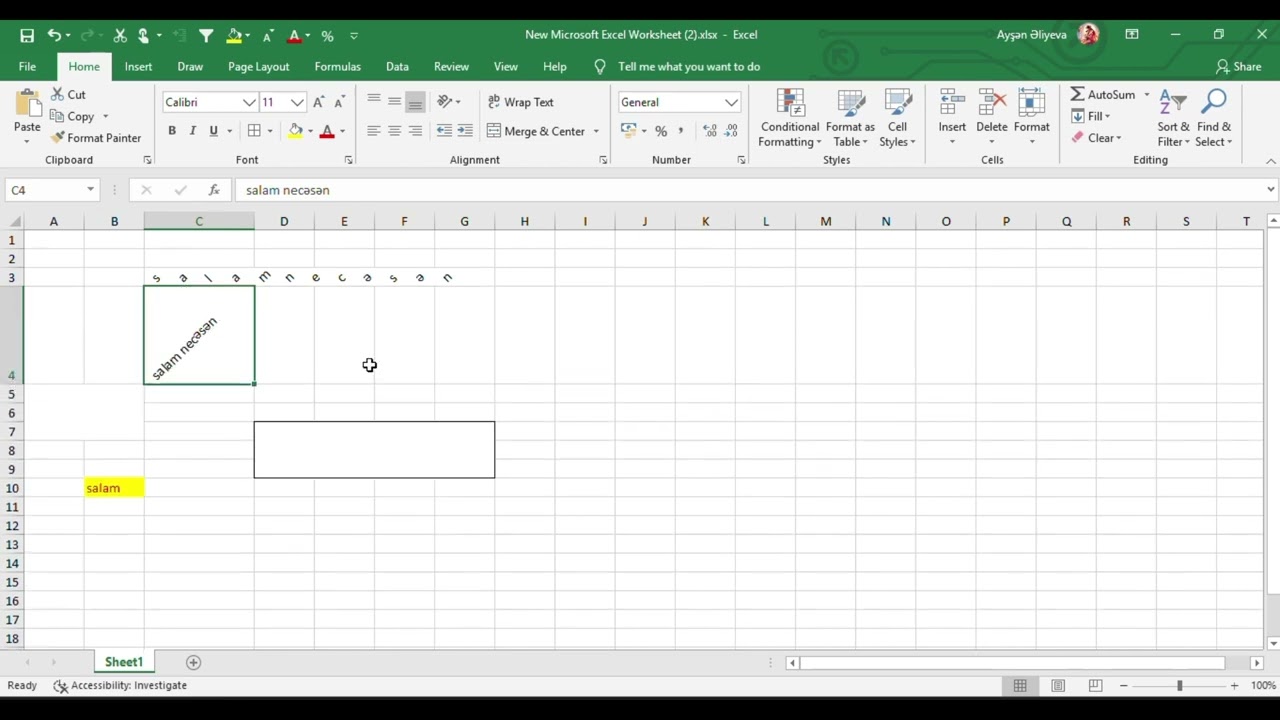Click Merge & Center
The image size is (1280, 720).
[x=536, y=131]
